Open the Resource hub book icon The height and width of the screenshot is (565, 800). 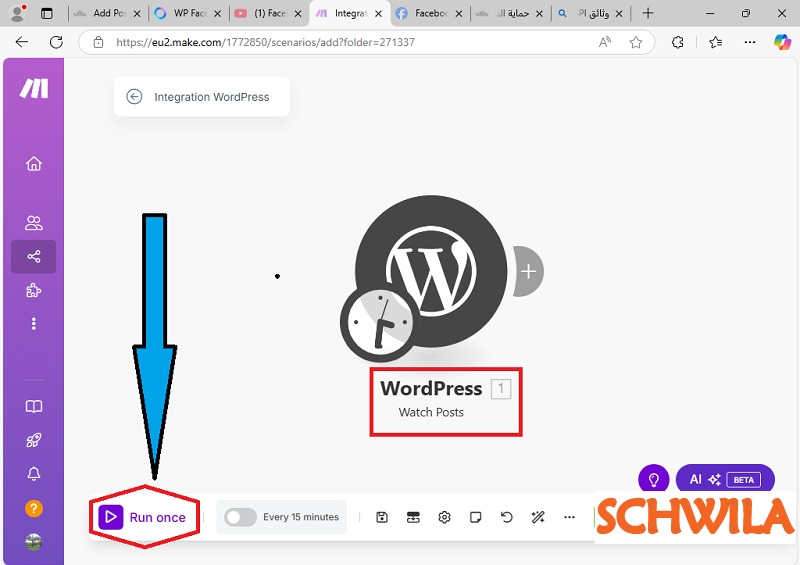(x=34, y=406)
